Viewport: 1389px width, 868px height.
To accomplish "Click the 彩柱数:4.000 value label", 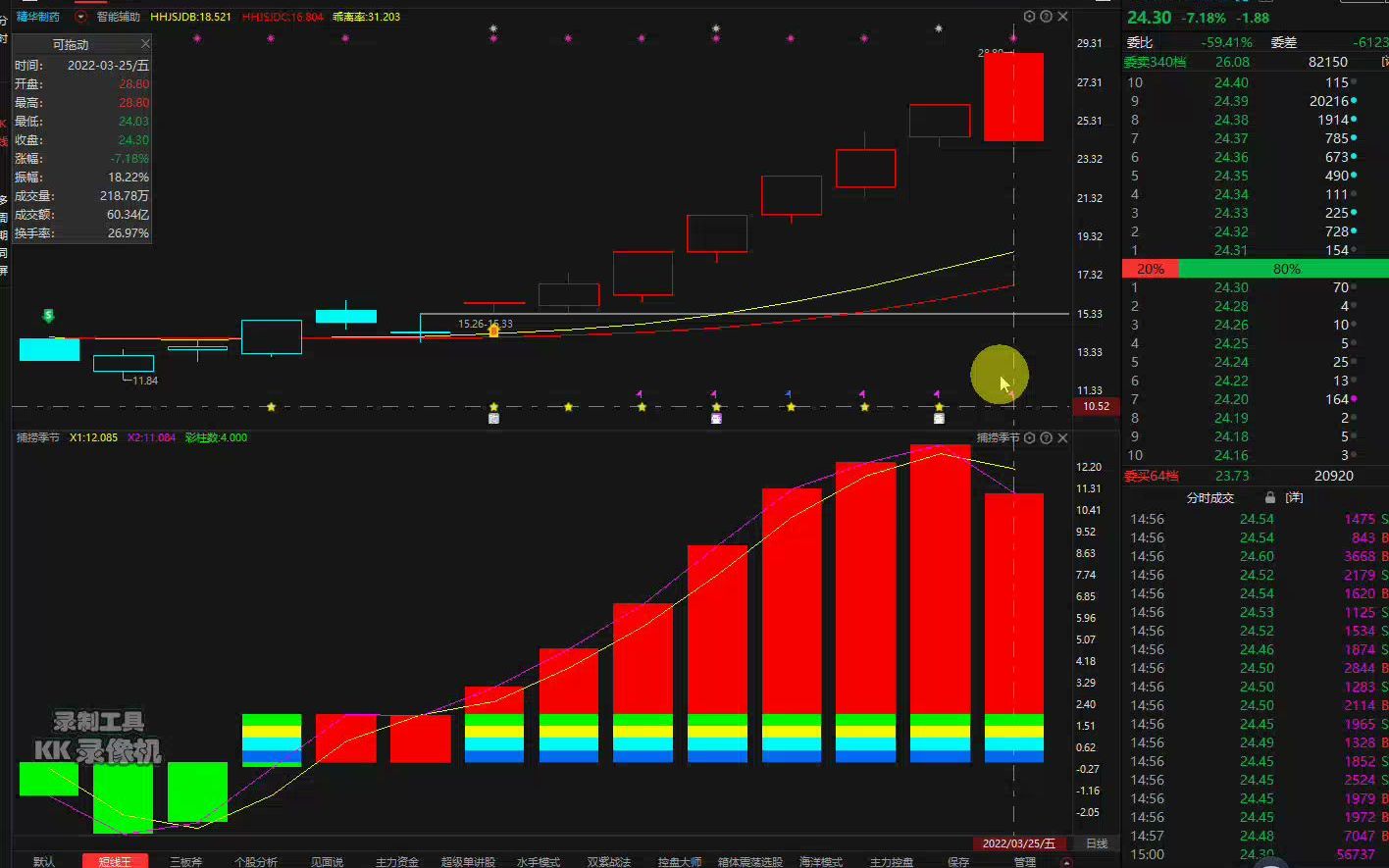I will point(216,437).
